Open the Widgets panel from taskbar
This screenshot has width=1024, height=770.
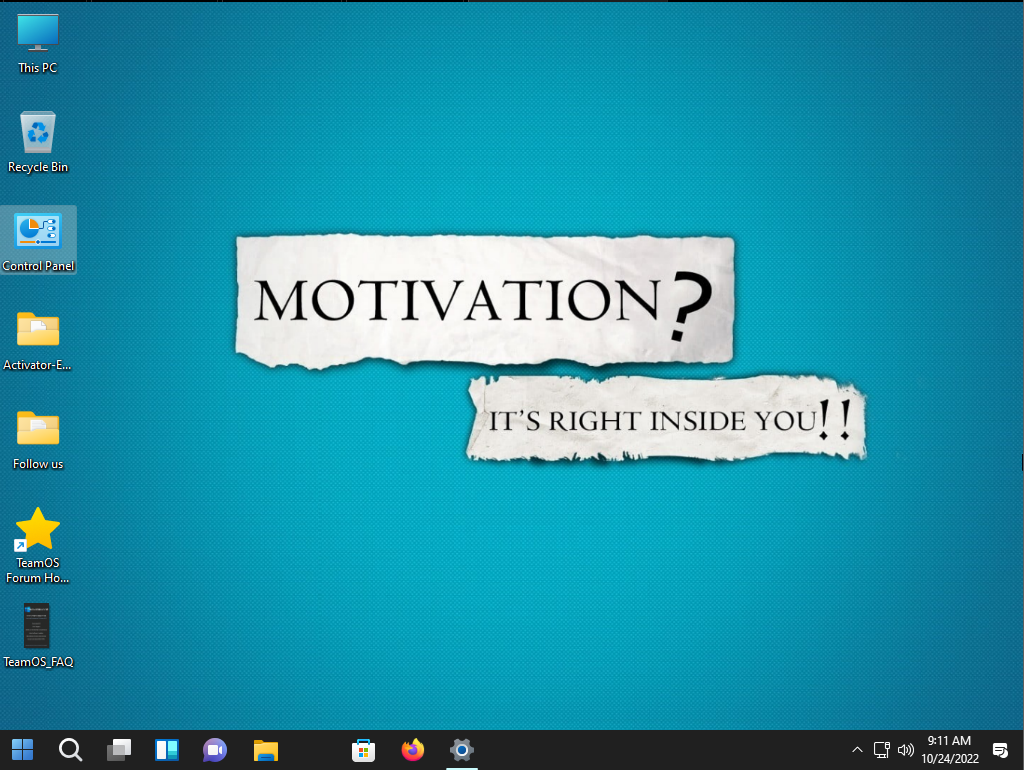tap(167, 750)
